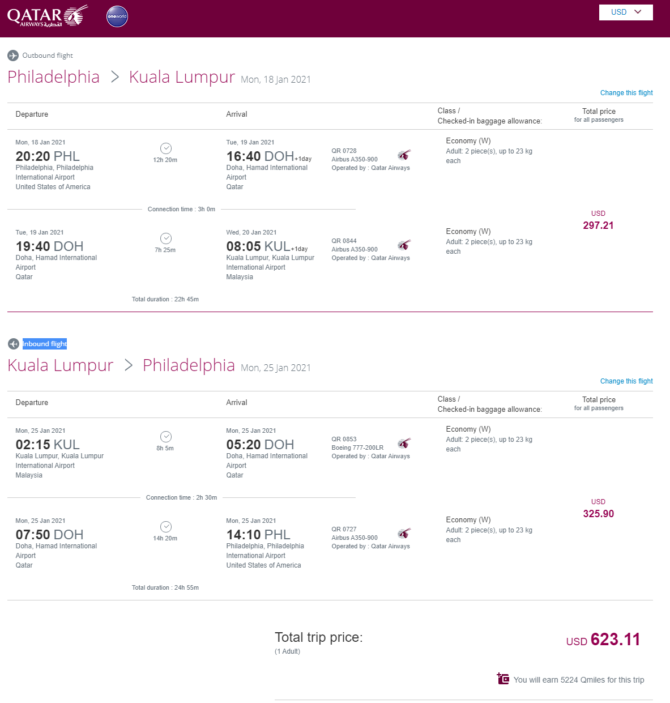
Task: Click the clock icon above 7h 25m duration
Action: [x=165, y=239]
